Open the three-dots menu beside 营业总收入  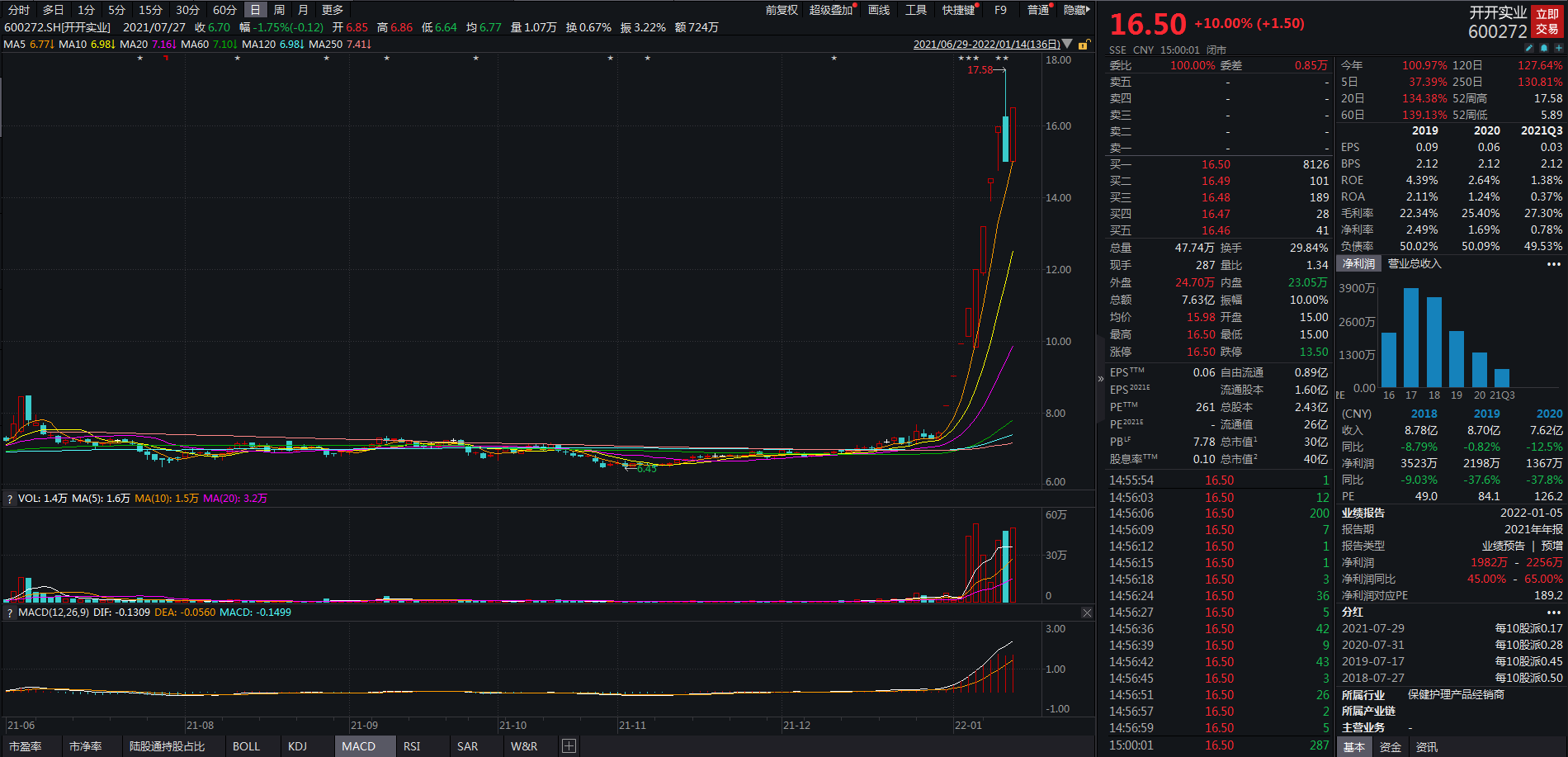(1554, 264)
